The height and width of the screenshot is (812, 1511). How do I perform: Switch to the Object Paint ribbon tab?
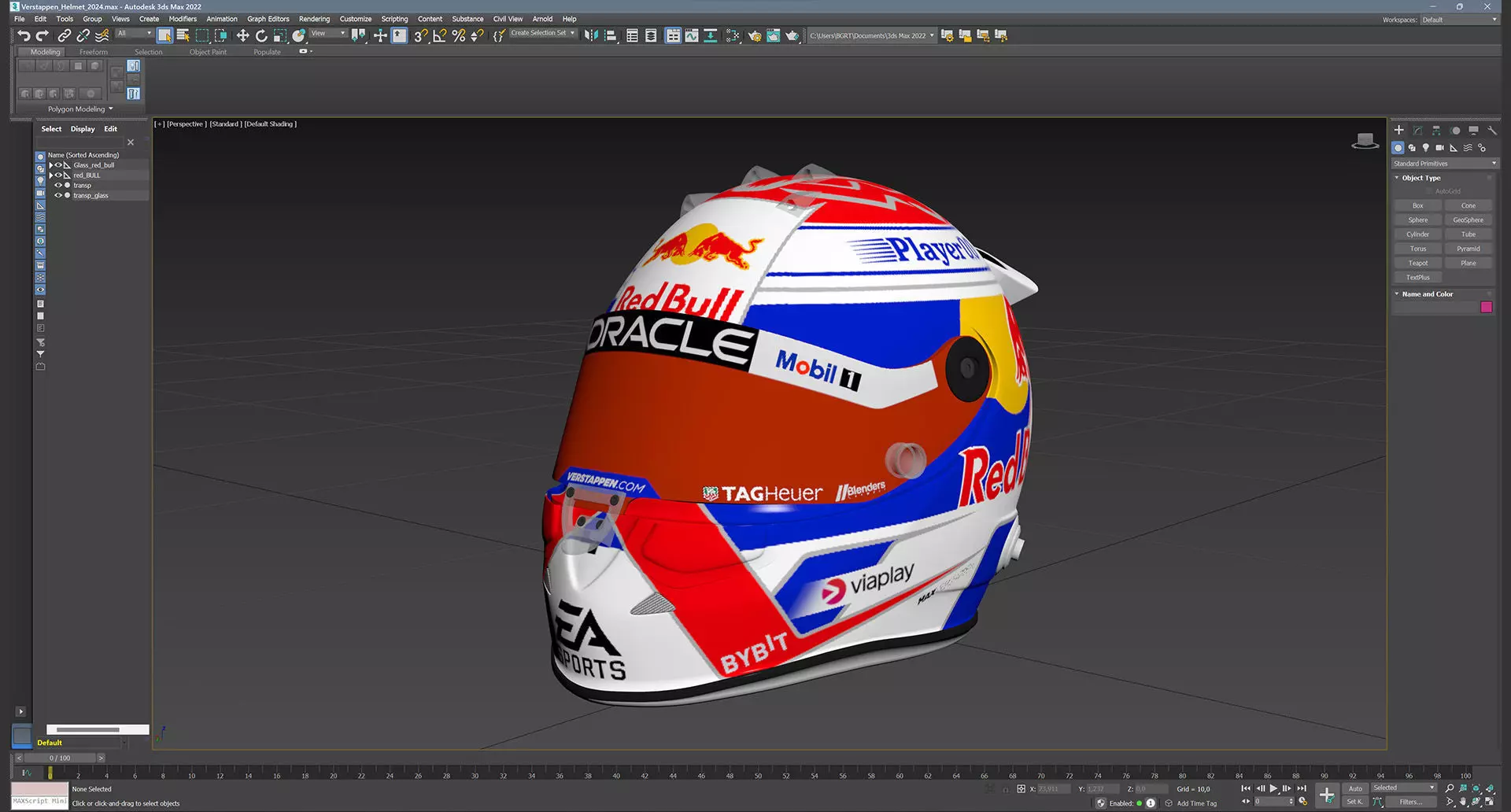click(208, 52)
